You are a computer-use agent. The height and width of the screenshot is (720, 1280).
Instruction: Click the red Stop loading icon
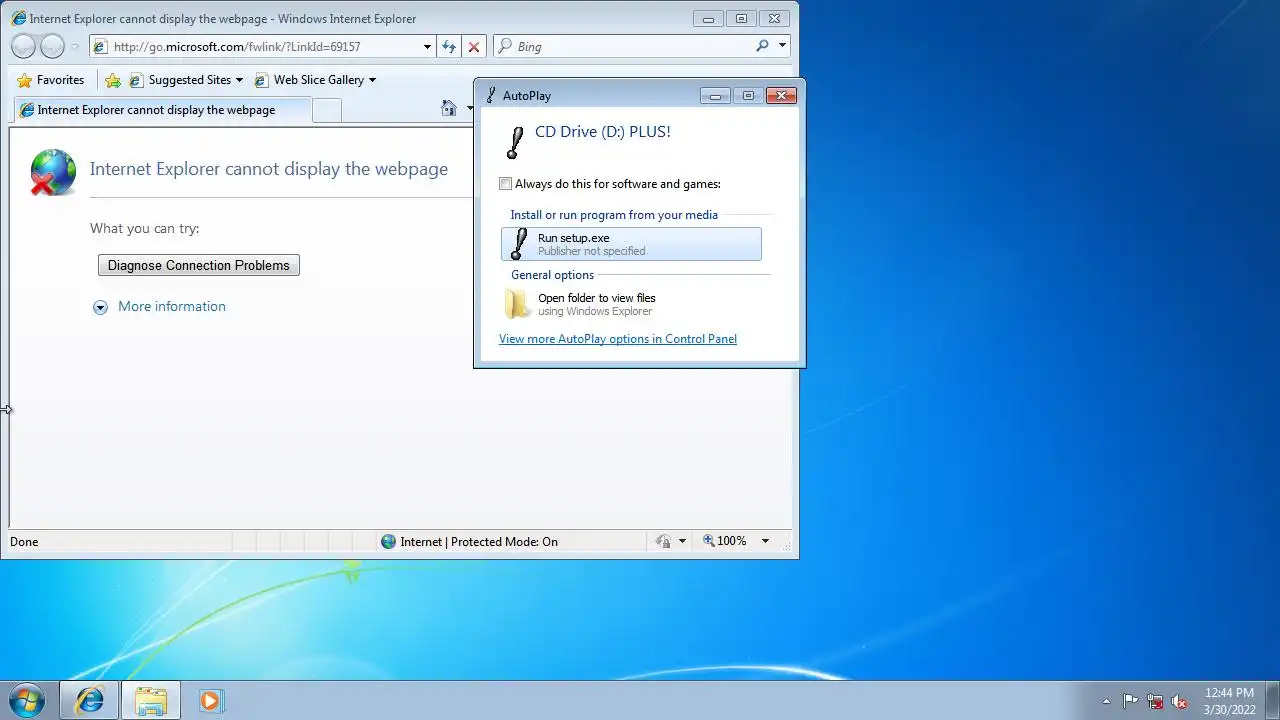click(x=474, y=46)
